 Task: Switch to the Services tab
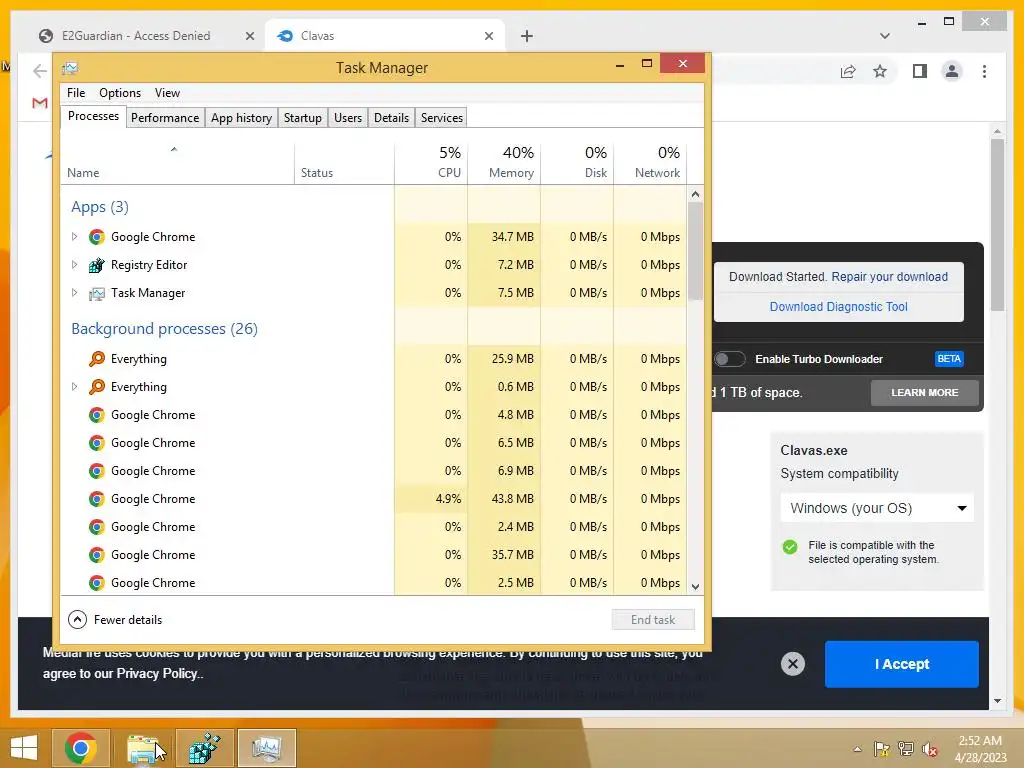pos(441,118)
